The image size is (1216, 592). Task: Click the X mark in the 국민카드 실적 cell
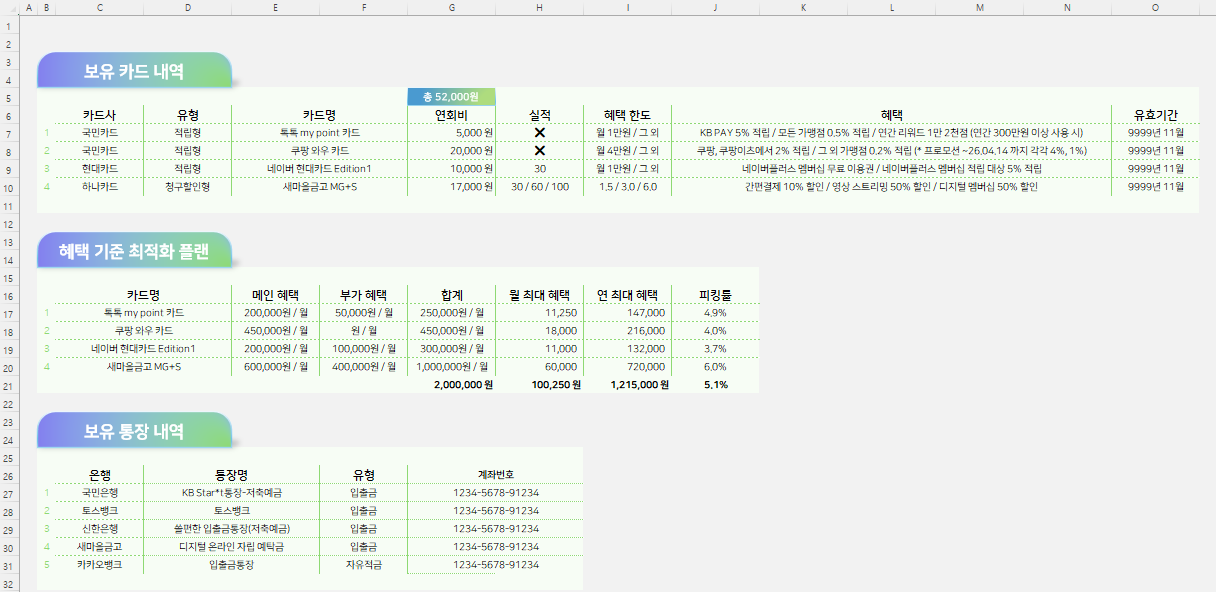point(540,132)
